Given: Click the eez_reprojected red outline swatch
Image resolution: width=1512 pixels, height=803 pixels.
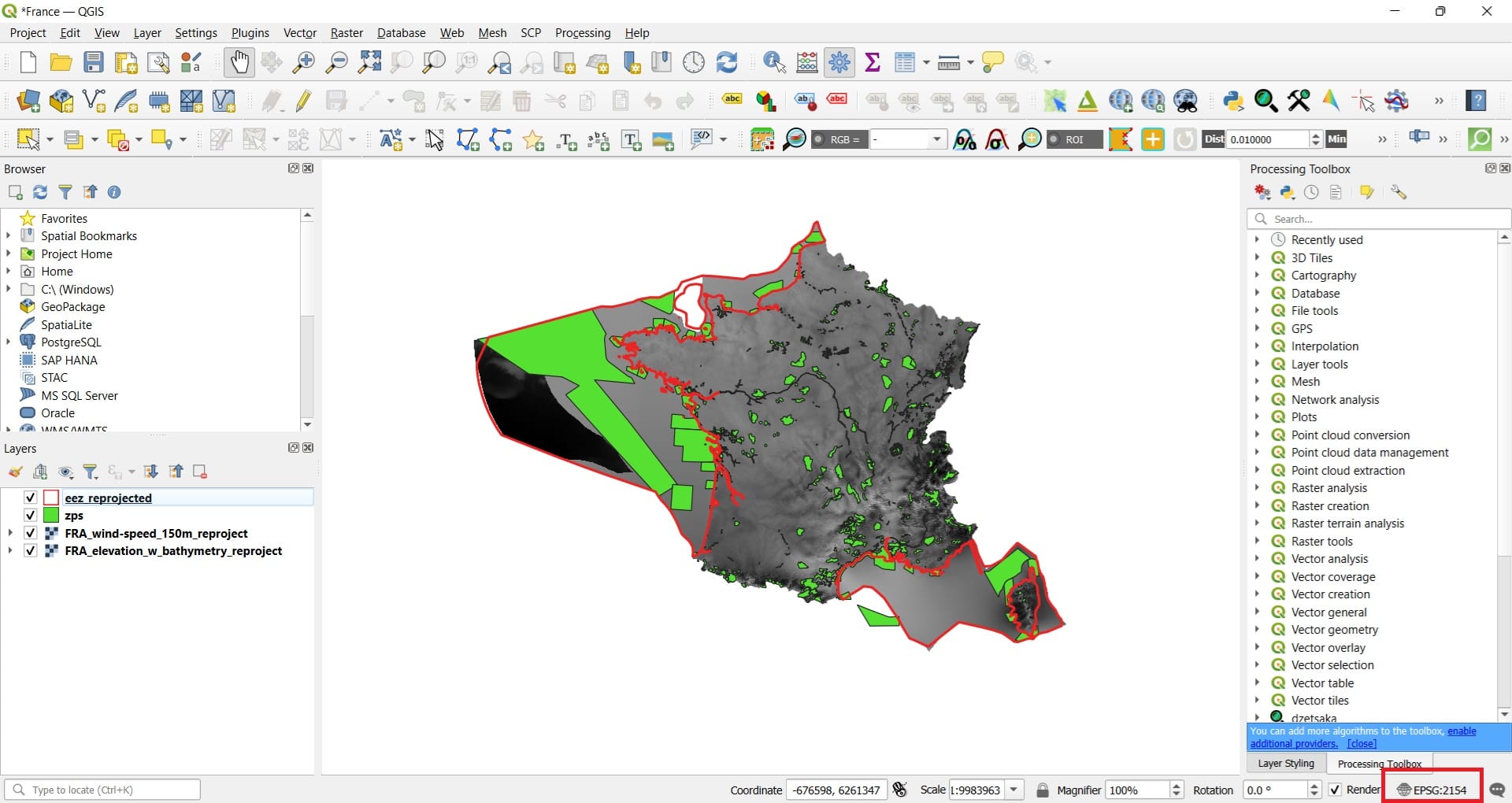Looking at the screenshot, I should coord(51,498).
